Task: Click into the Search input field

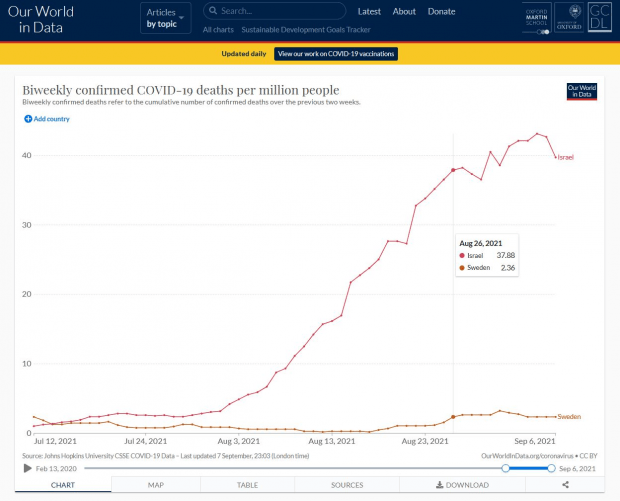Action: (280, 12)
